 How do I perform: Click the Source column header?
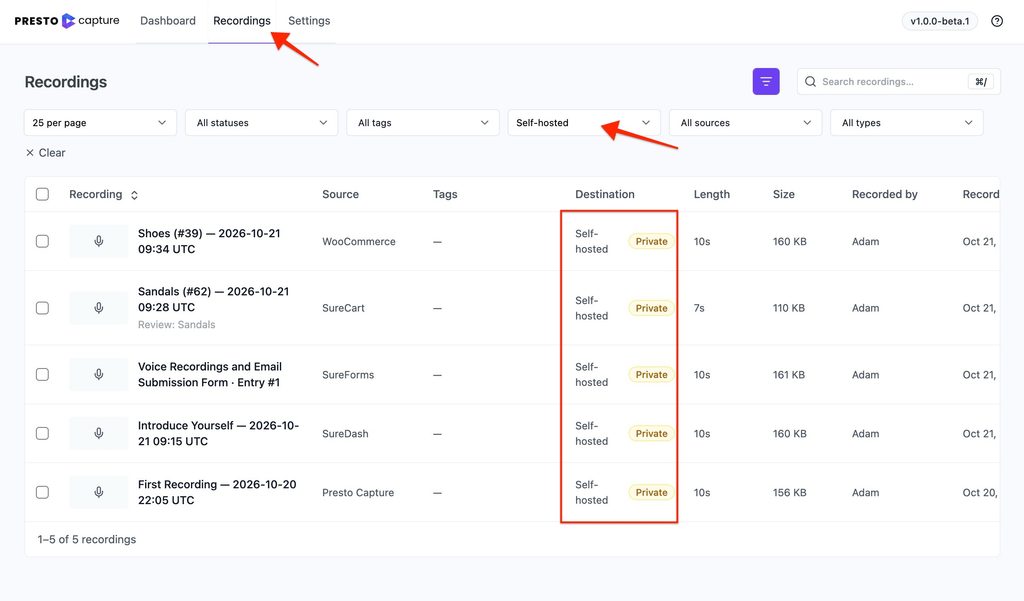click(340, 194)
